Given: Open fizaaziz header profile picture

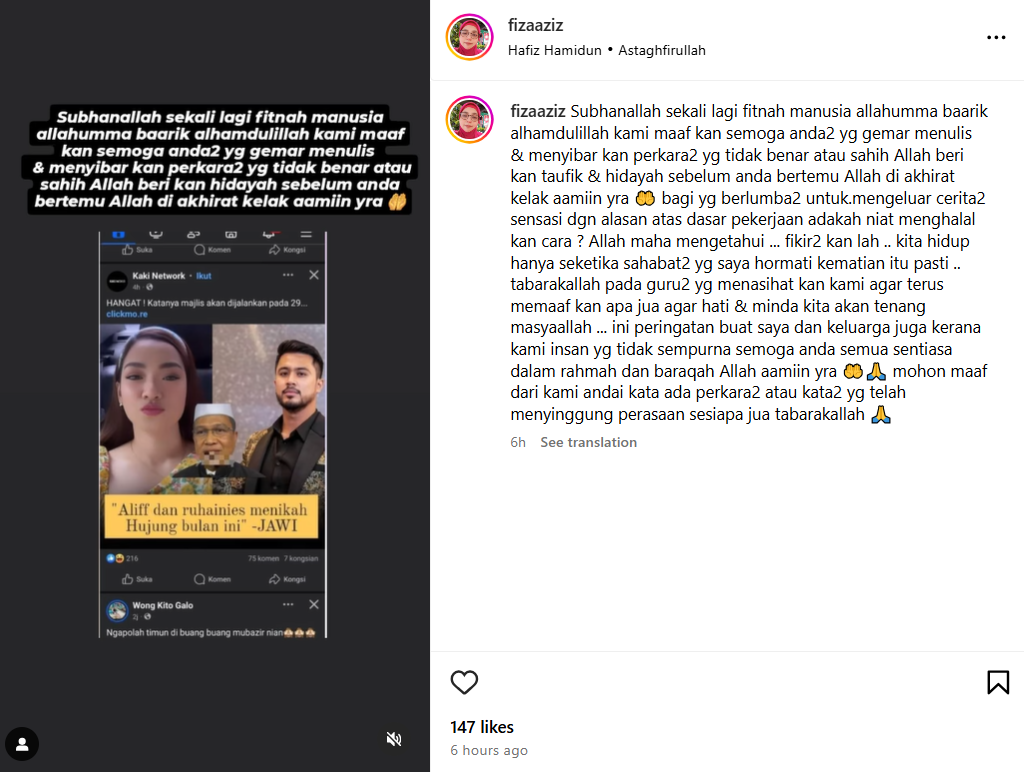Looking at the screenshot, I should pyautogui.click(x=470, y=37).
